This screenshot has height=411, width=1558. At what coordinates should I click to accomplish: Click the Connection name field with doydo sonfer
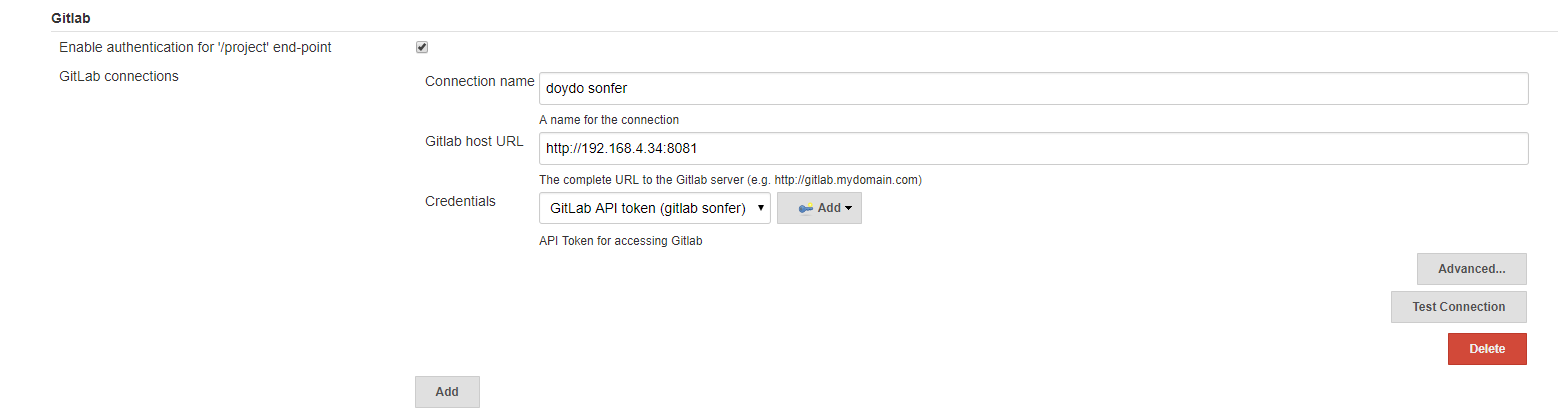point(1034,88)
